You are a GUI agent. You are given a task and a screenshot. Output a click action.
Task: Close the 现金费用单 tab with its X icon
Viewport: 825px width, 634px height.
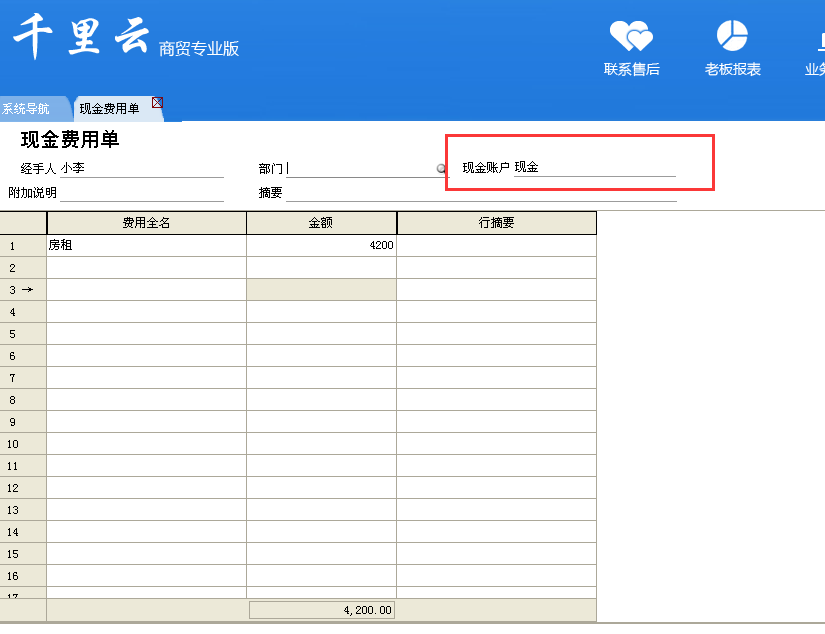point(157,103)
